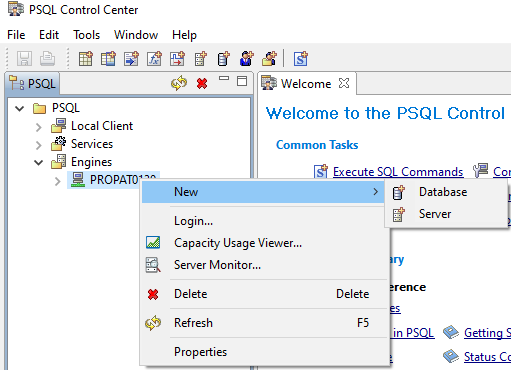Close the Welcome tab with its X
This screenshot has width=511, height=370.
344,83
